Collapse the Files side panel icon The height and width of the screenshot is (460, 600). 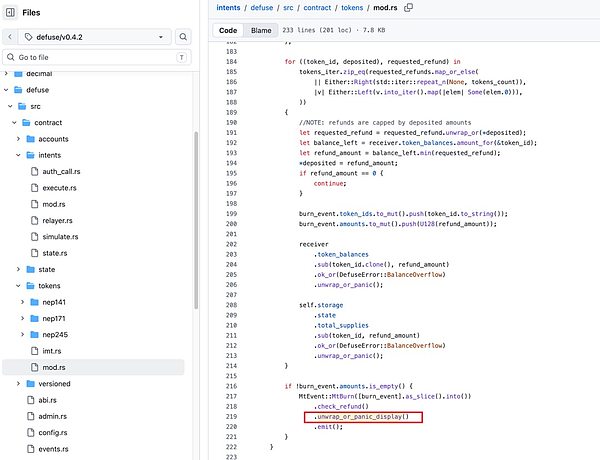(x=10, y=13)
